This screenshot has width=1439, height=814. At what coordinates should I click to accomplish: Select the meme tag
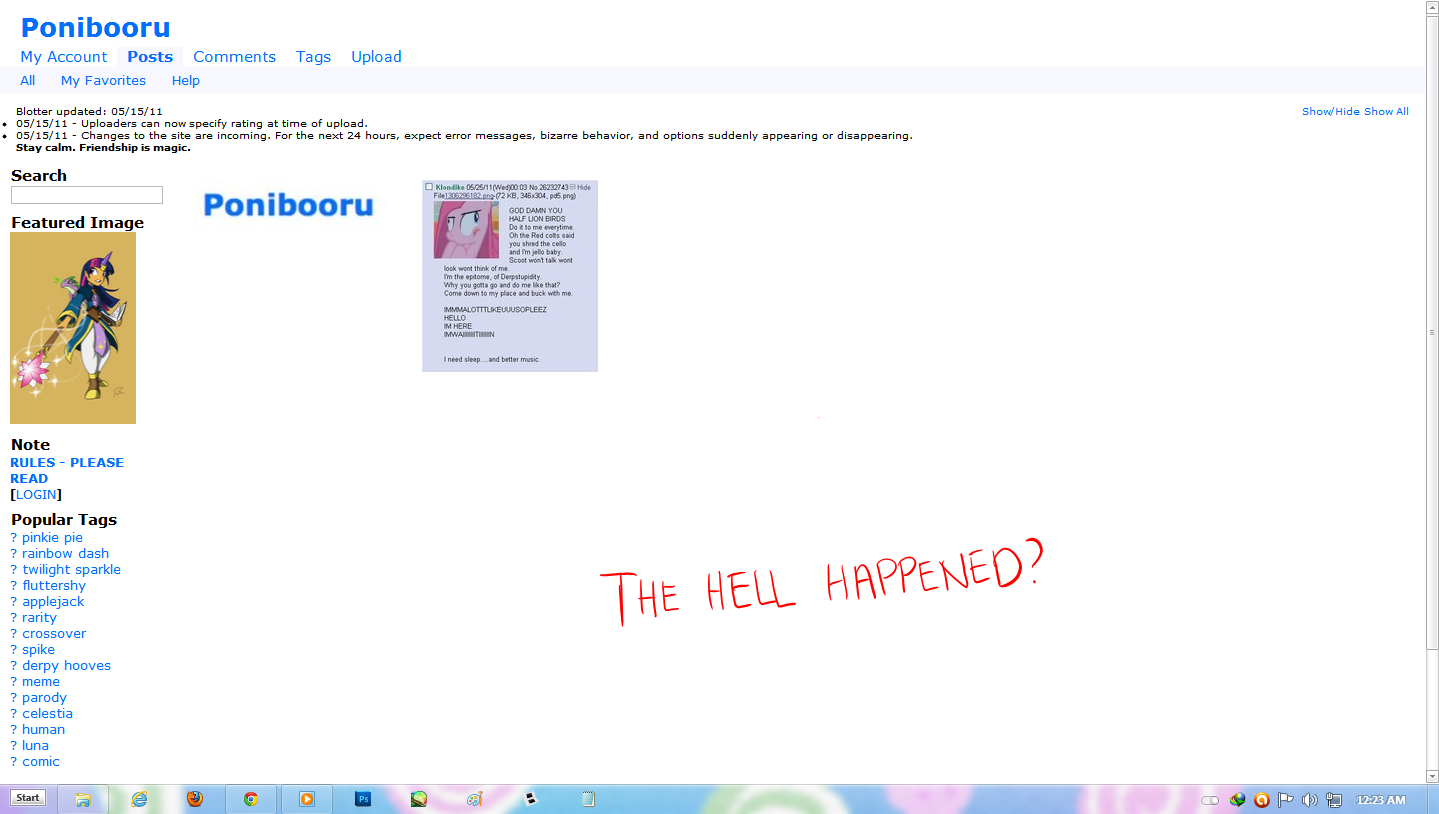click(x=41, y=682)
